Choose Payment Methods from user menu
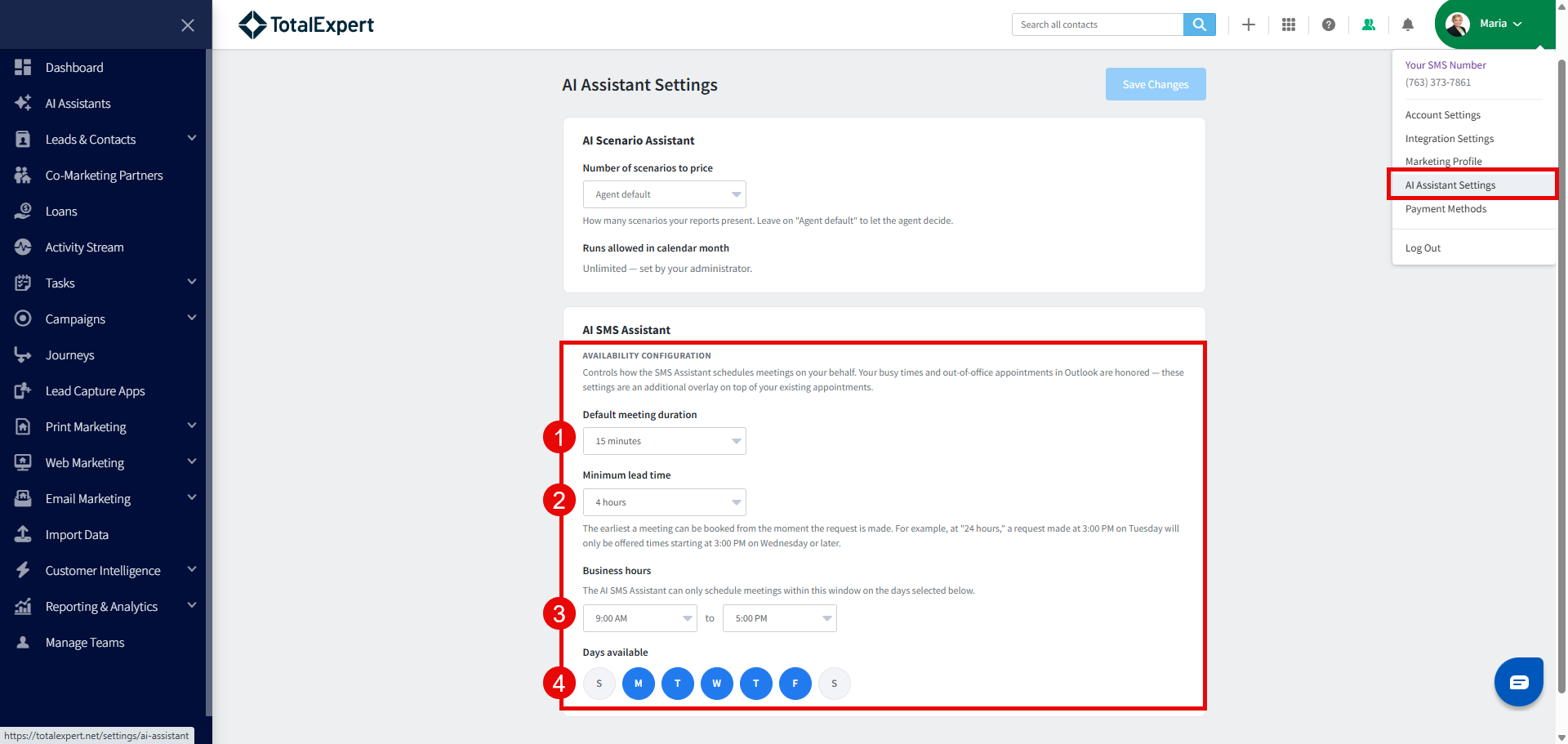The height and width of the screenshot is (744, 1568). click(x=1445, y=209)
